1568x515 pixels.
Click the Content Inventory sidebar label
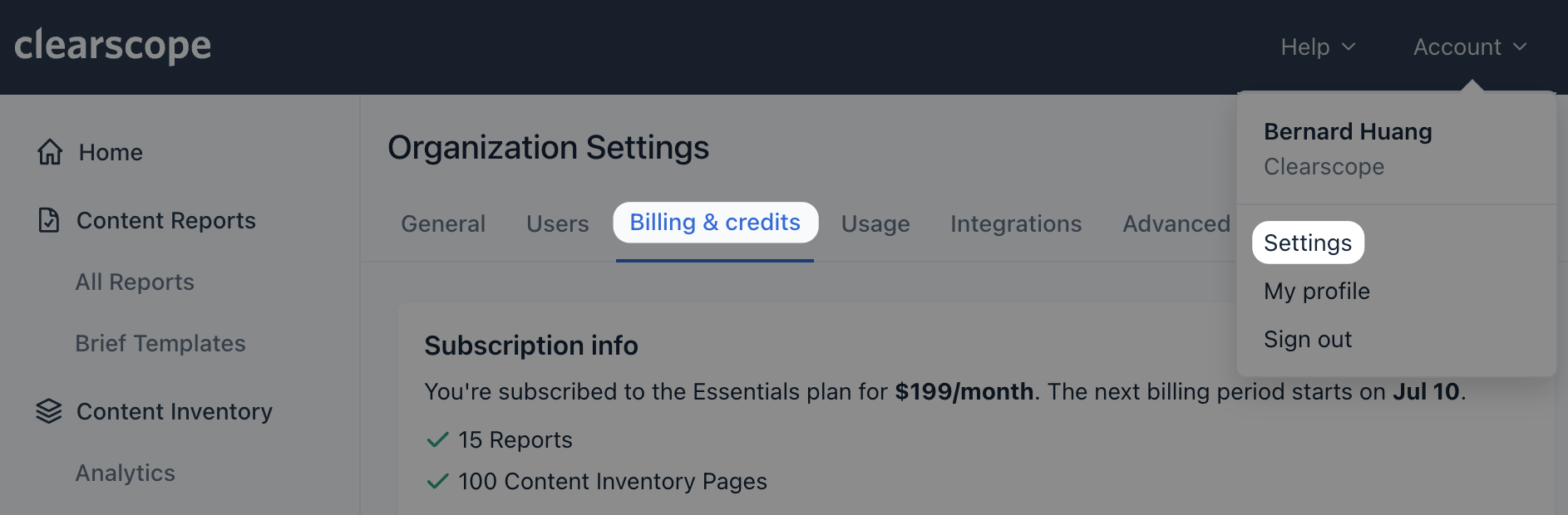tap(175, 412)
